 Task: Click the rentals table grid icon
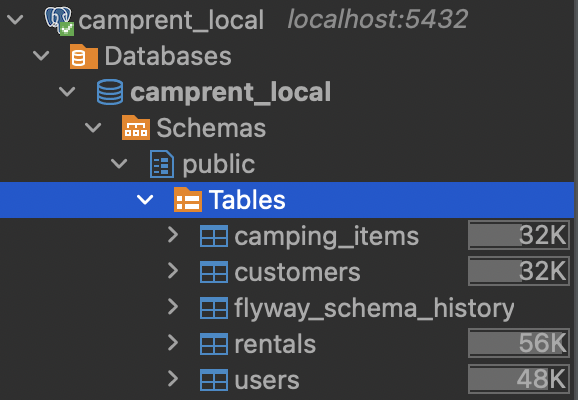click(x=214, y=344)
